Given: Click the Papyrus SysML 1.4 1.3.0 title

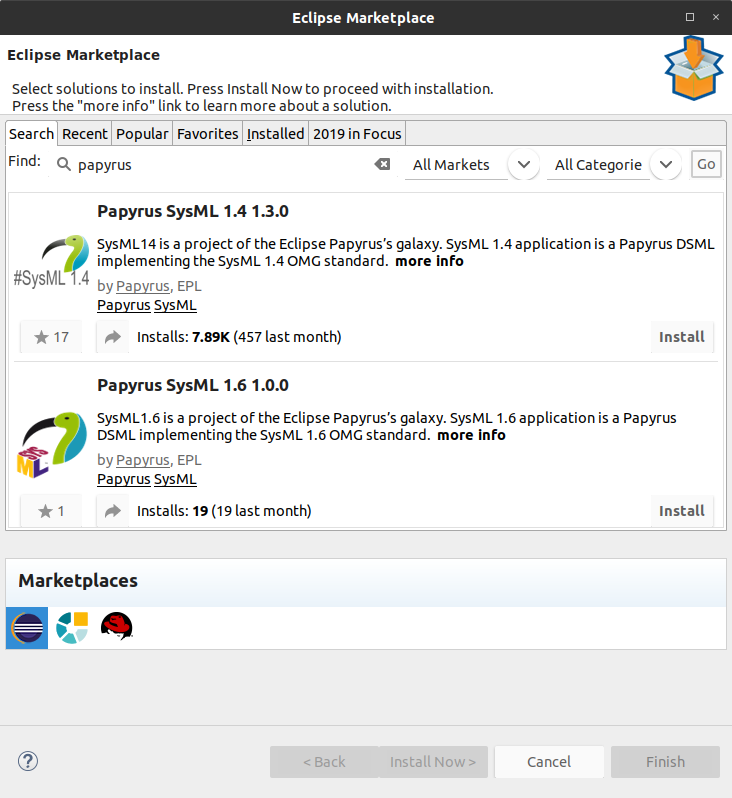Looking at the screenshot, I should pyautogui.click(x=193, y=211).
